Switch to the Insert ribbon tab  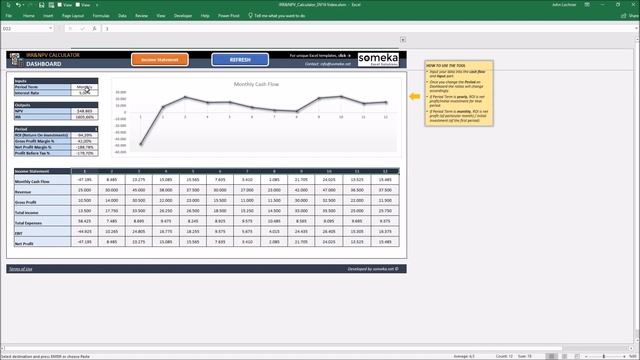pyautogui.click(x=48, y=16)
